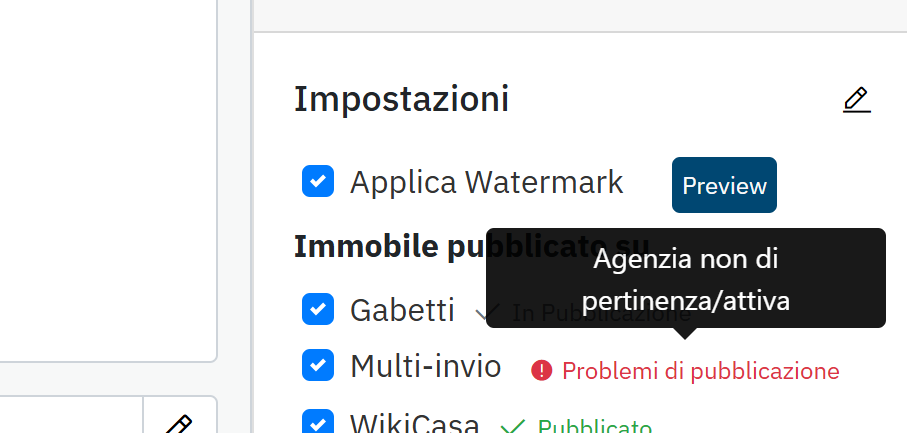Open the Problemi di pubblicazione message
Image resolution: width=907 pixels, height=433 pixels.
tap(700, 371)
